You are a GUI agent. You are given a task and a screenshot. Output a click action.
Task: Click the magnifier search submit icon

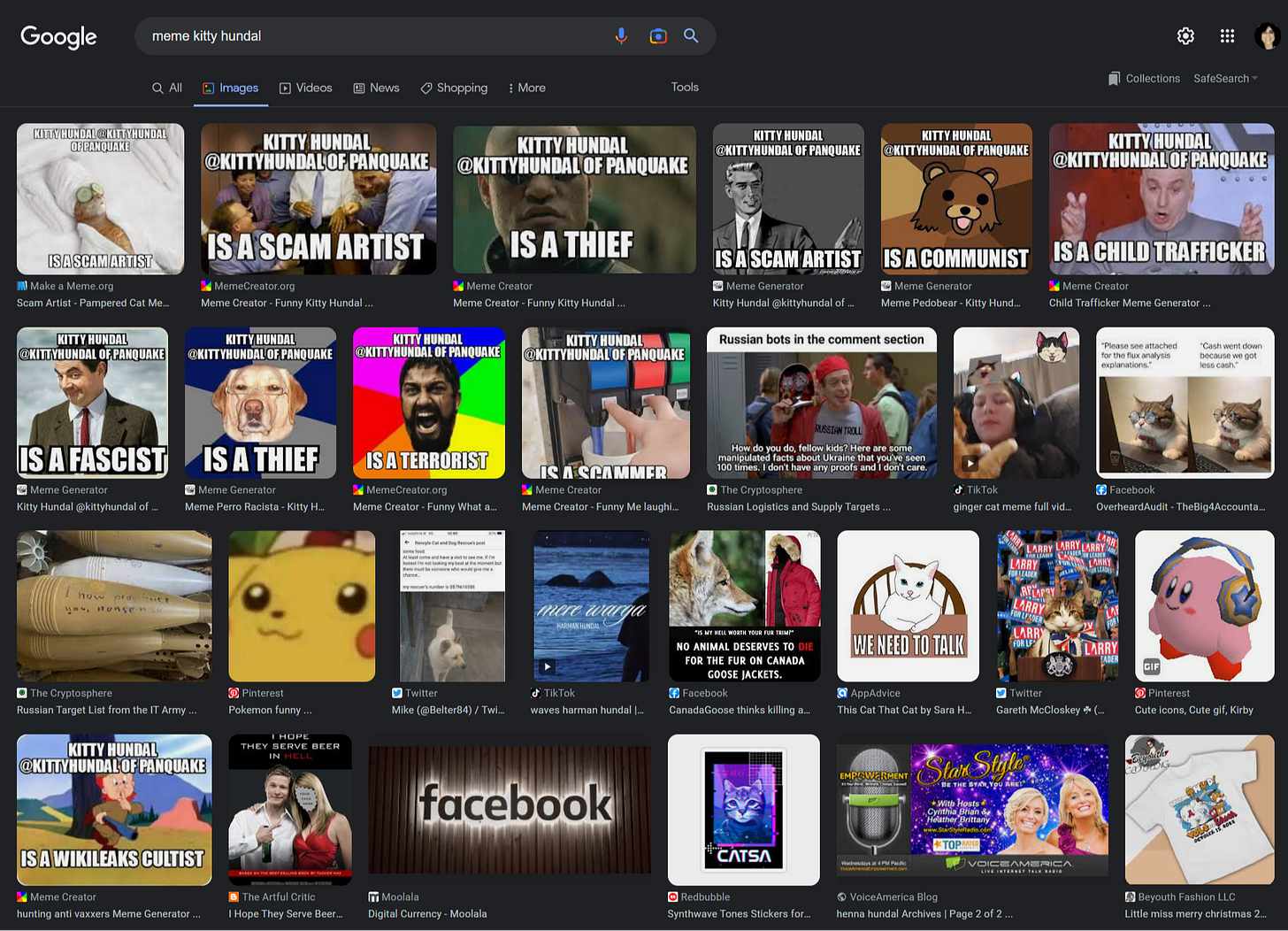(x=691, y=35)
